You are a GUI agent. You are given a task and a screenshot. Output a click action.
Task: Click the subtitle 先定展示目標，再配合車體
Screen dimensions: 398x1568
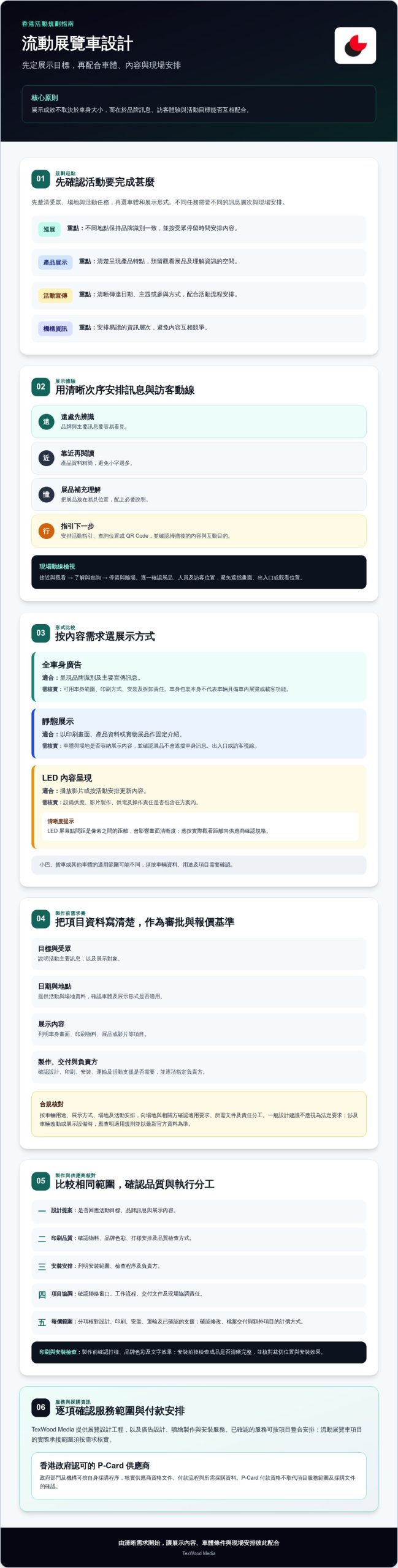[101, 65]
